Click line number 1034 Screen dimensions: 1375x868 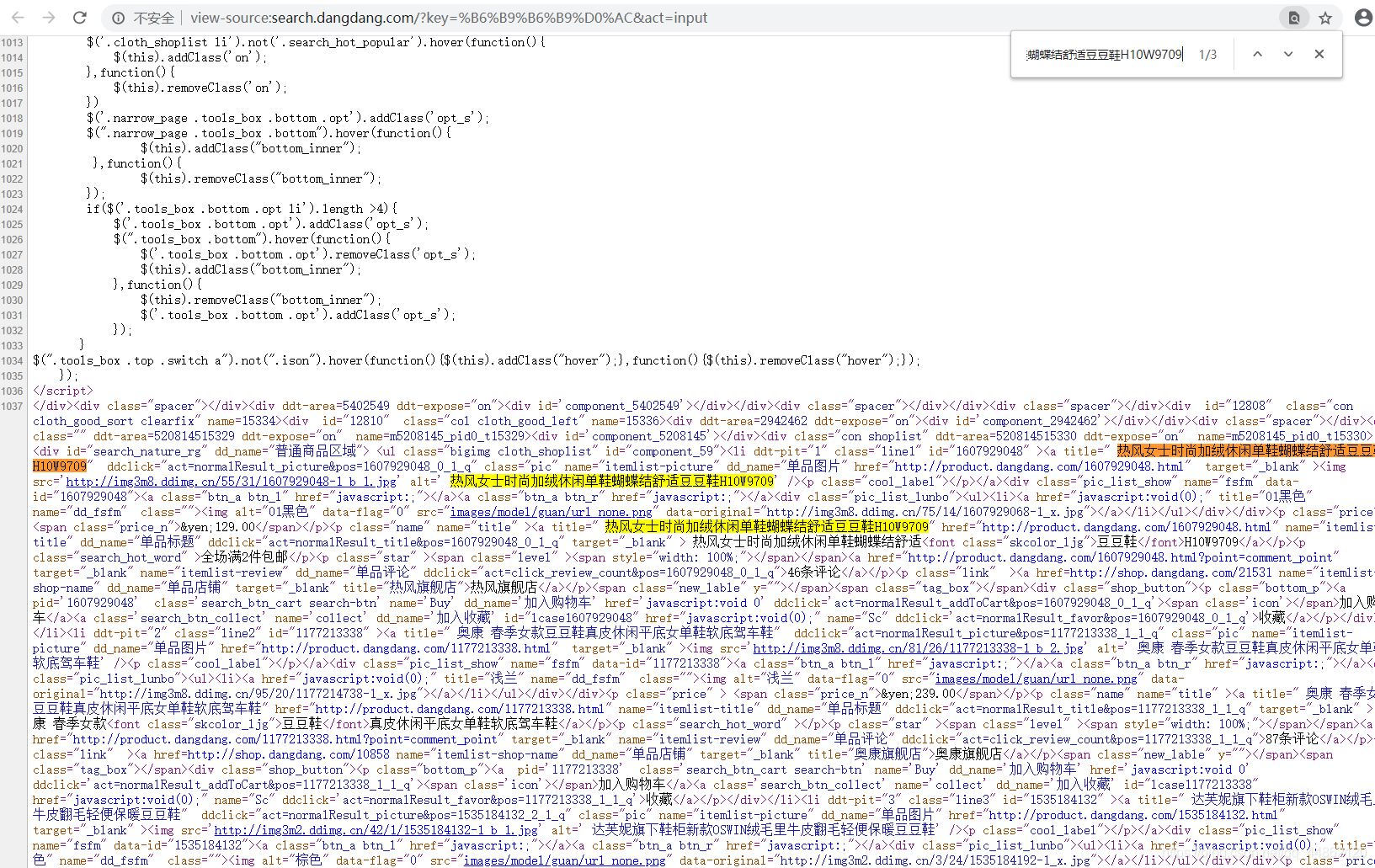tap(13, 360)
